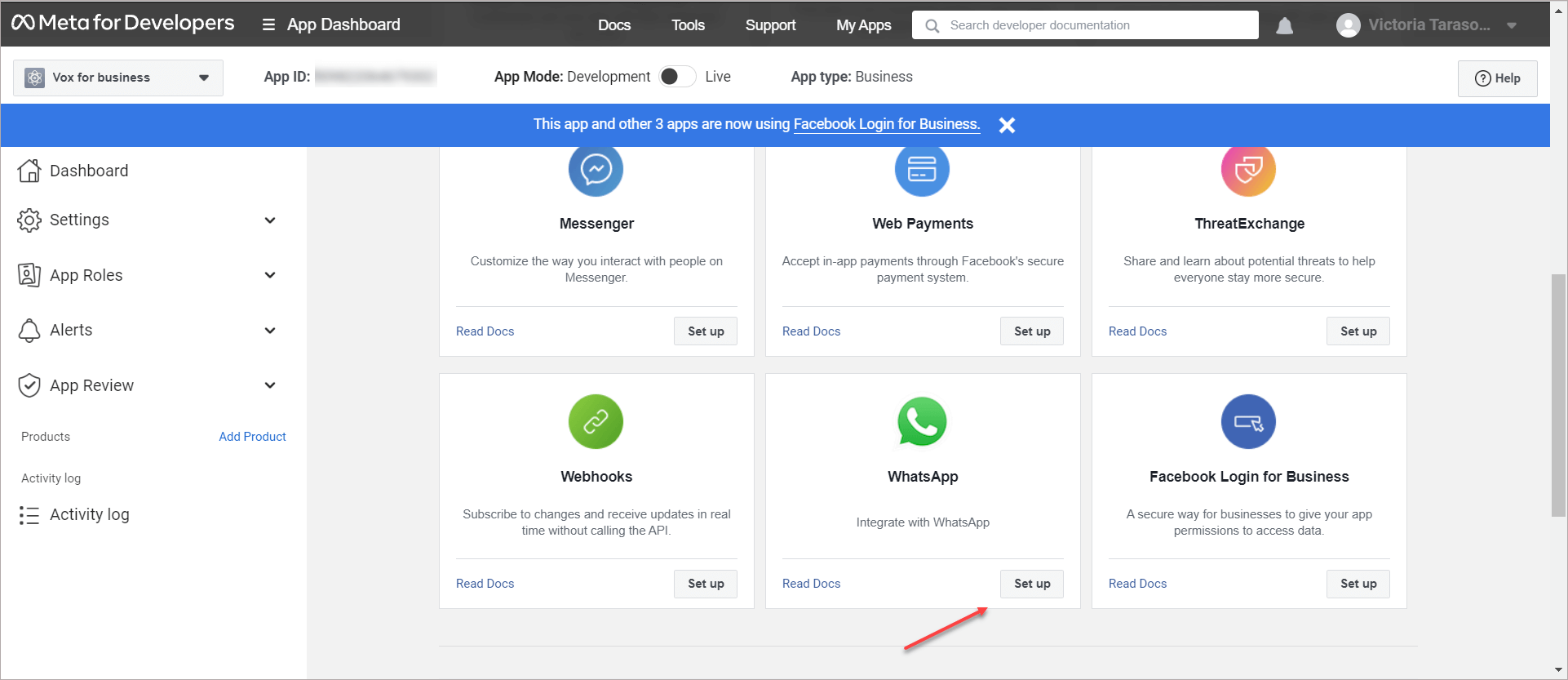Click the Settings gear icon
Screen dimensions: 1568x680
(x=29, y=220)
